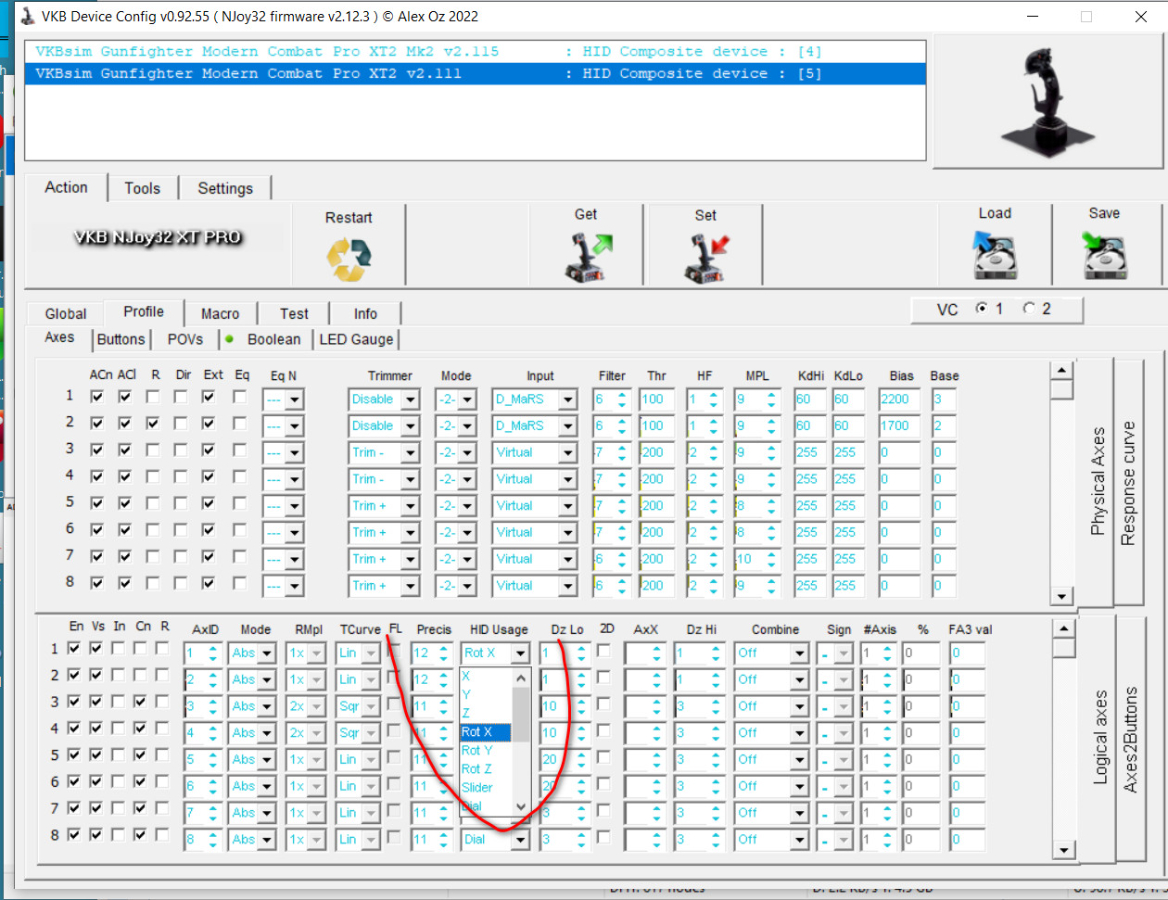
Task: Select the Axes2Buttons vertical tab
Action: point(1131,739)
